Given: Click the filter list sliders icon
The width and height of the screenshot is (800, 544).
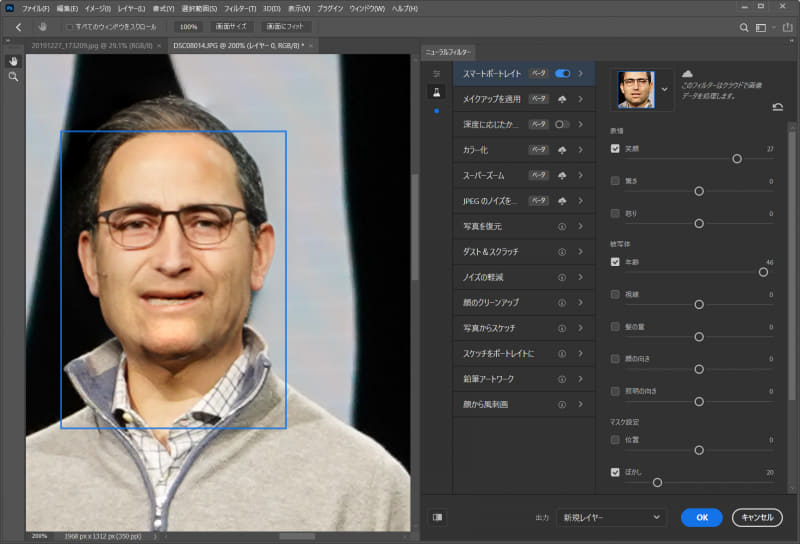Looking at the screenshot, I should 436,74.
